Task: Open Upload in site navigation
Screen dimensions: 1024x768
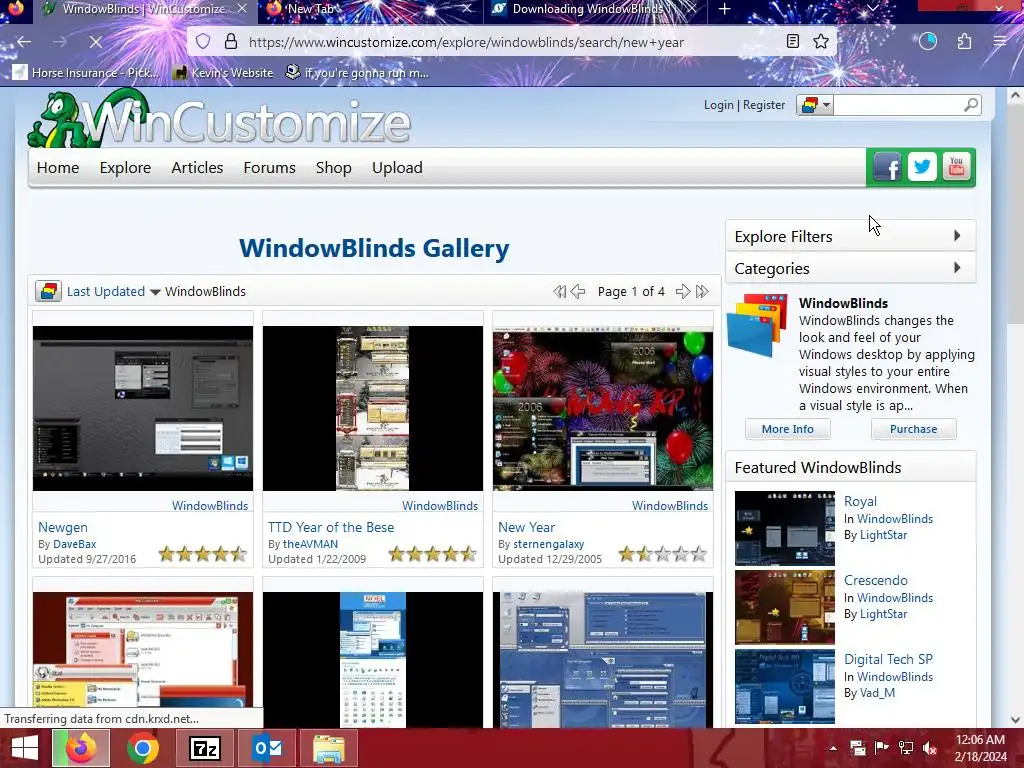Action: pos(397,168)
